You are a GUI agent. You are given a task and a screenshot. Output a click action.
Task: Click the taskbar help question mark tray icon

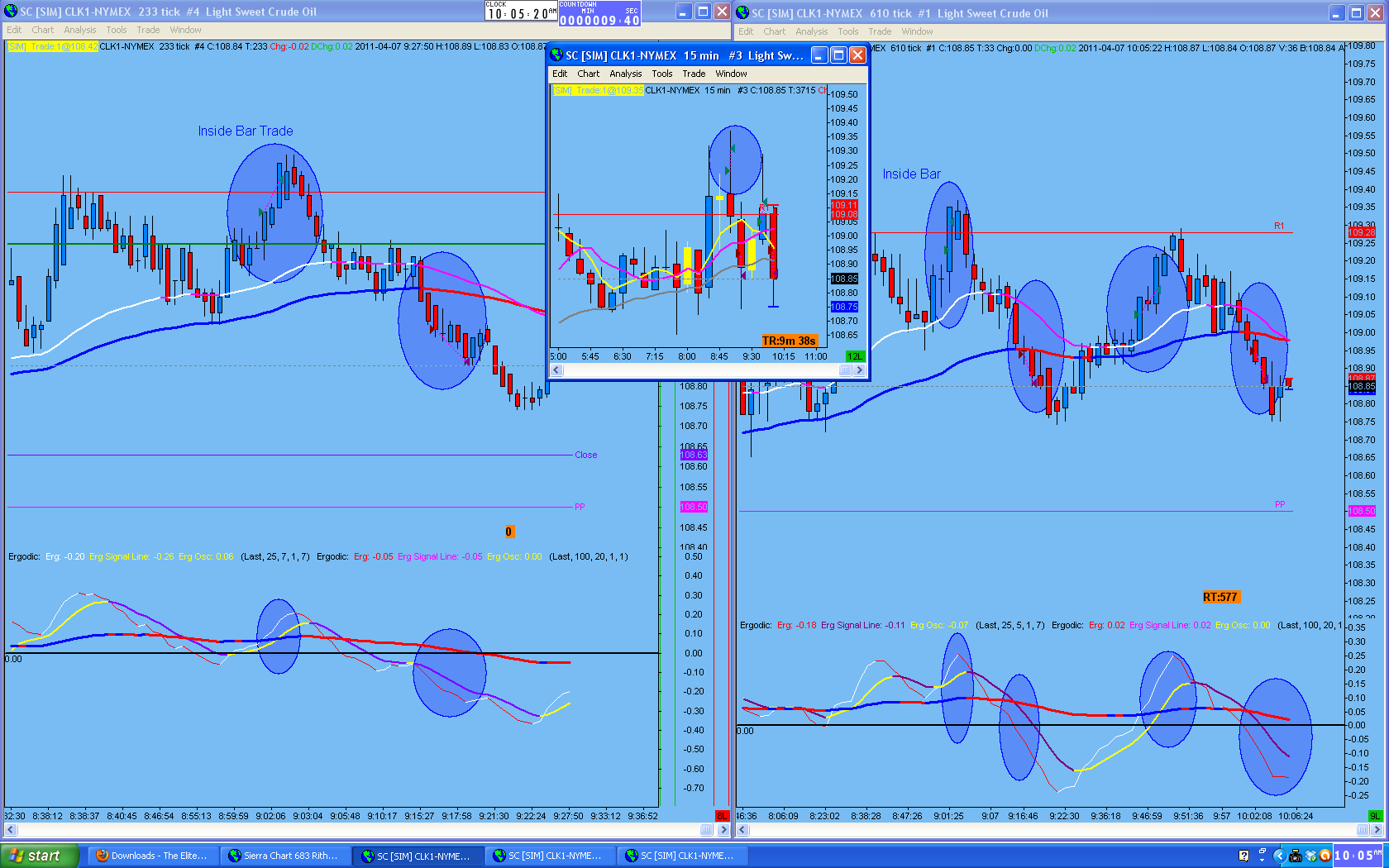pyautogui.click(x=1243, y=856)
